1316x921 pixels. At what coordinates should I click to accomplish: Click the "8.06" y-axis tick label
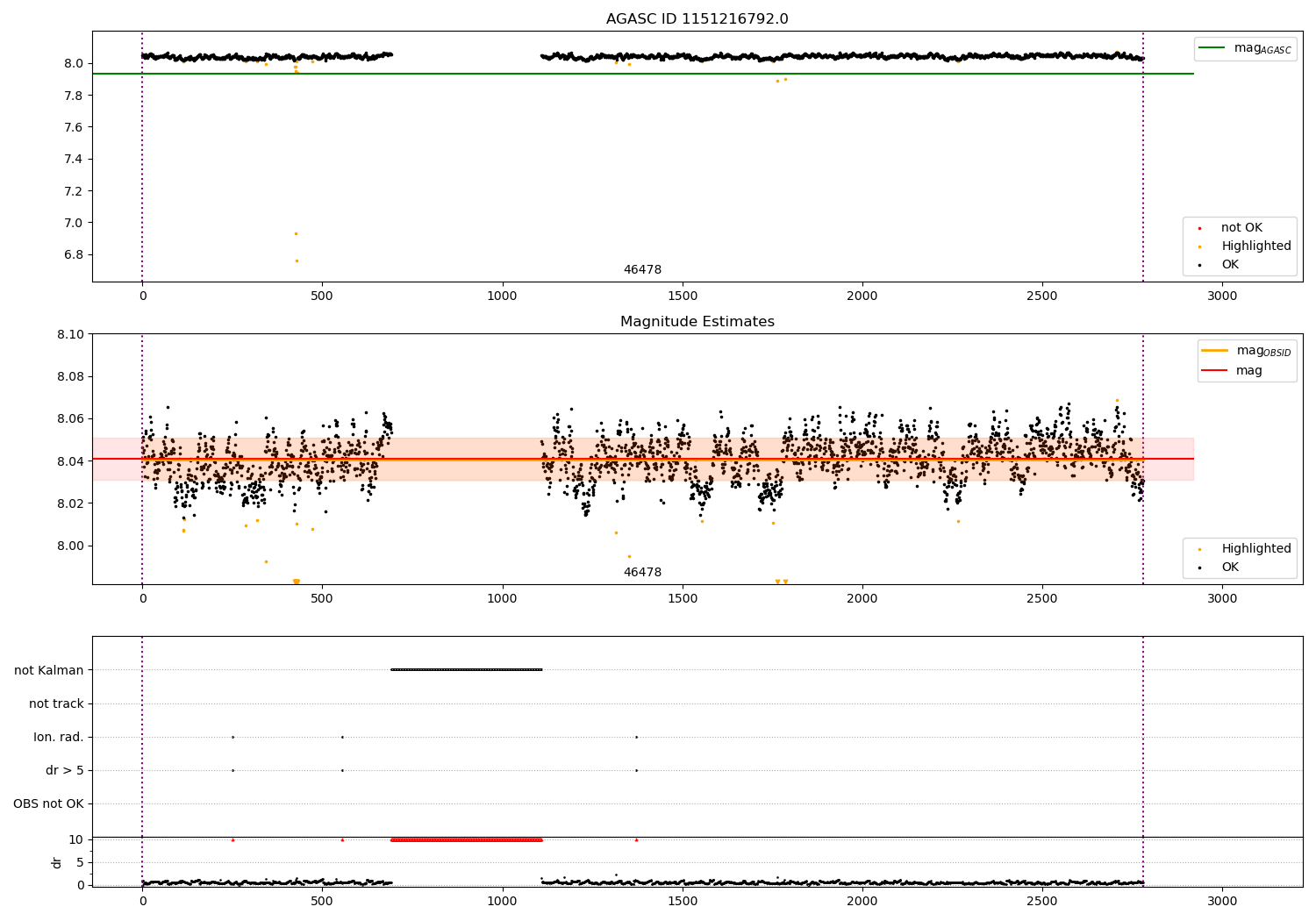(x=71, y=418)
